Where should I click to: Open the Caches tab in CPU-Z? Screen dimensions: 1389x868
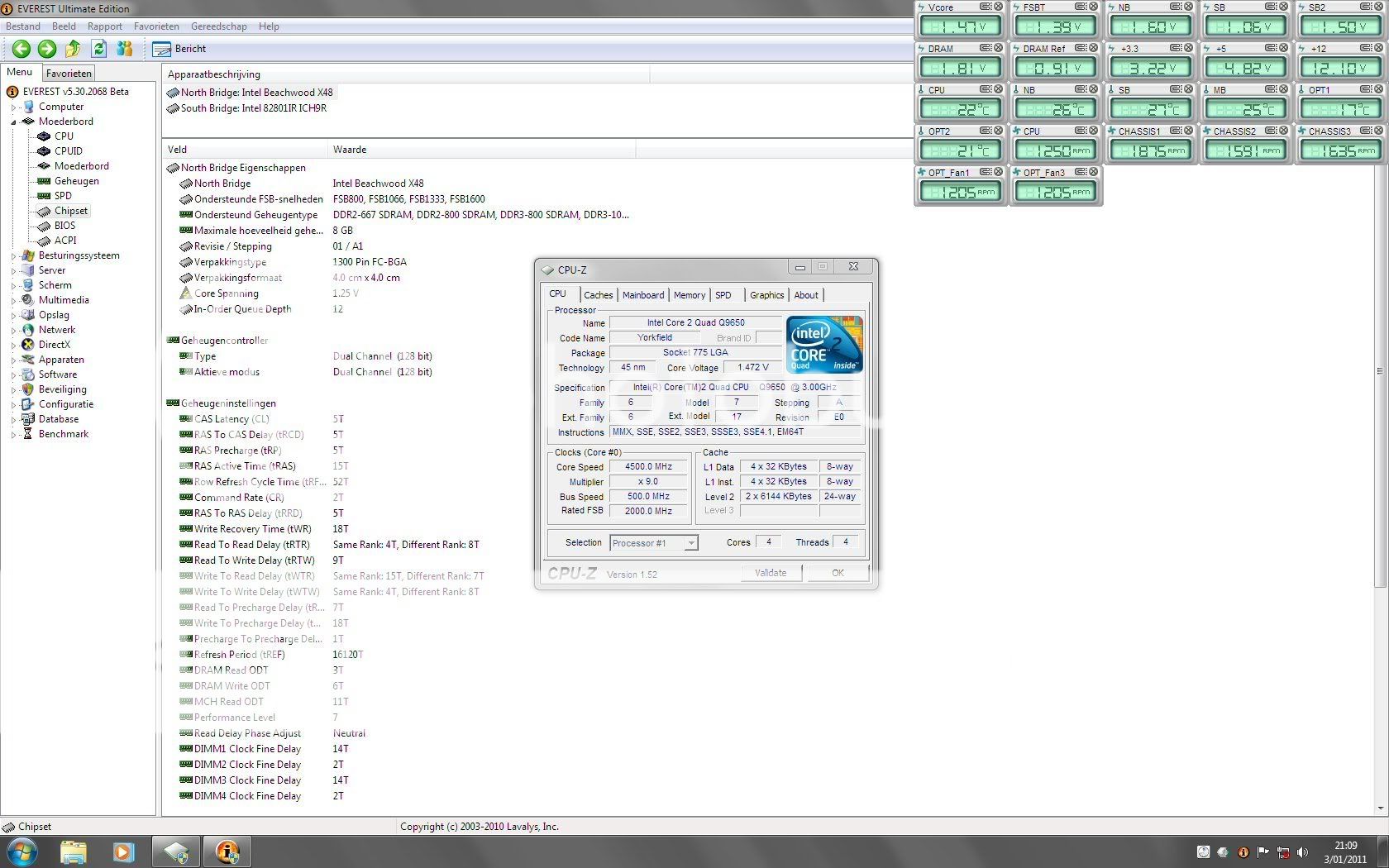pos(599,295)
